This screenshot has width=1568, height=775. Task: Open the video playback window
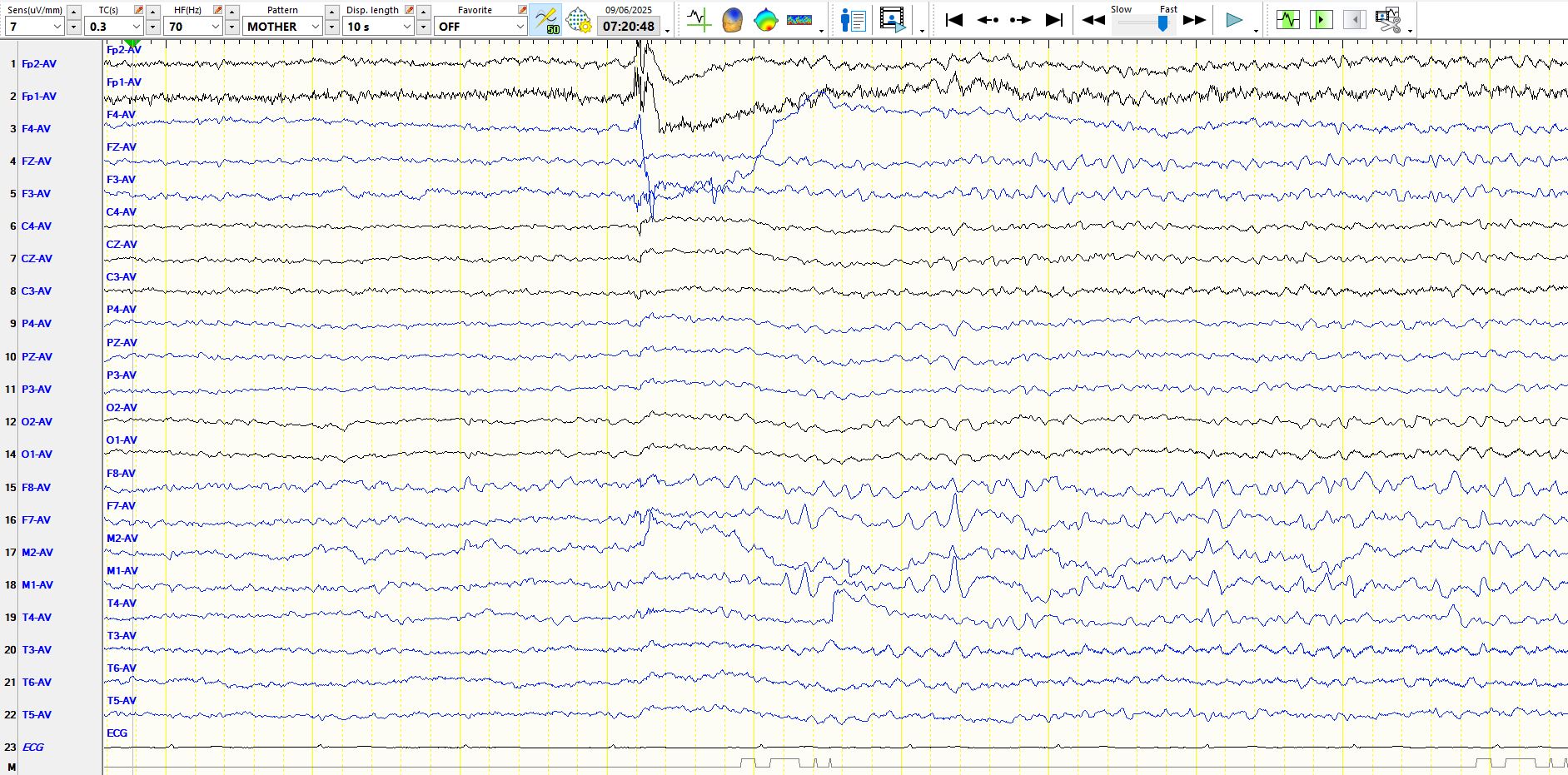(892, 20)
